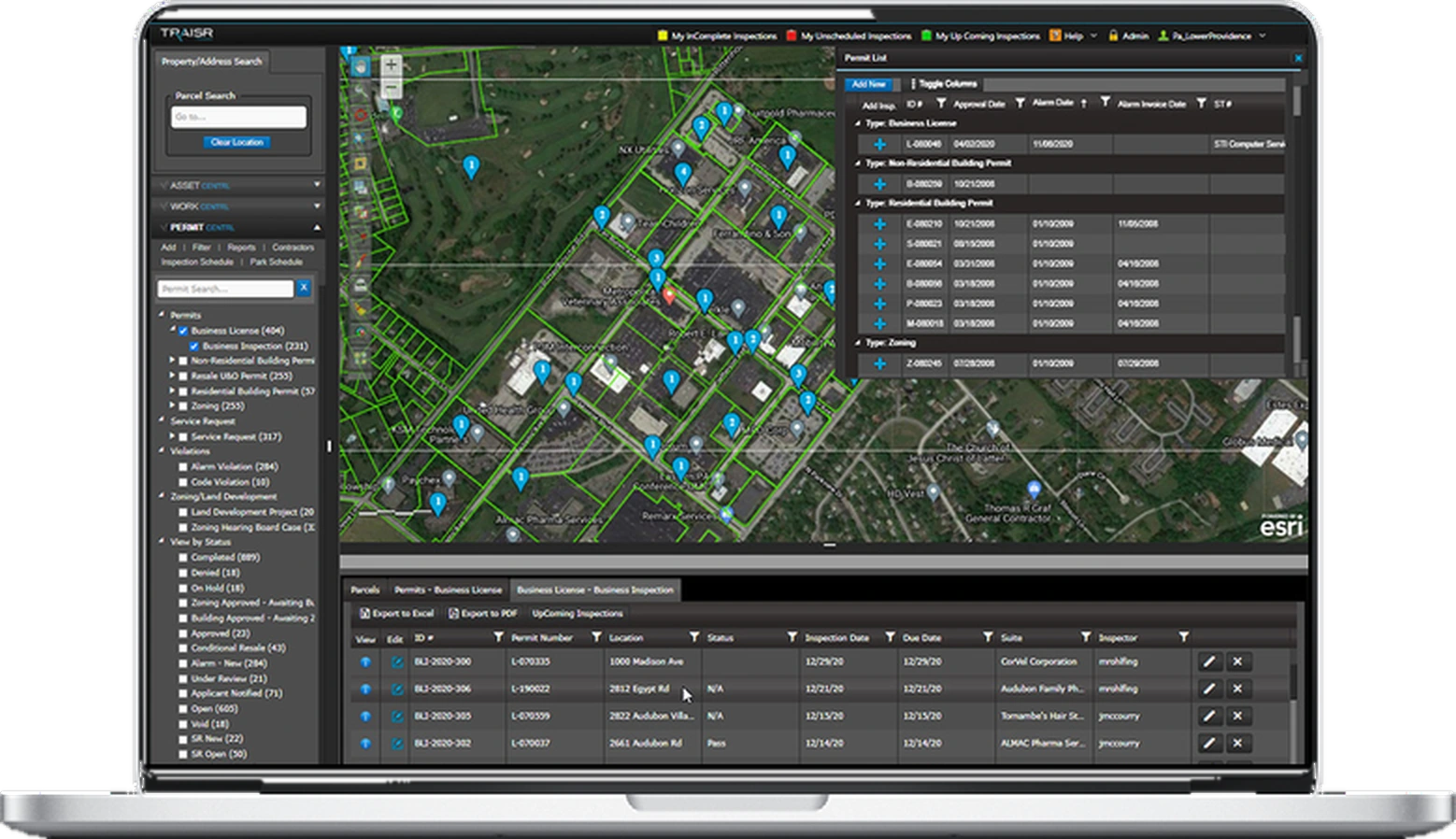Check Code Violation (10) checkbox

[x=184, y=482]
